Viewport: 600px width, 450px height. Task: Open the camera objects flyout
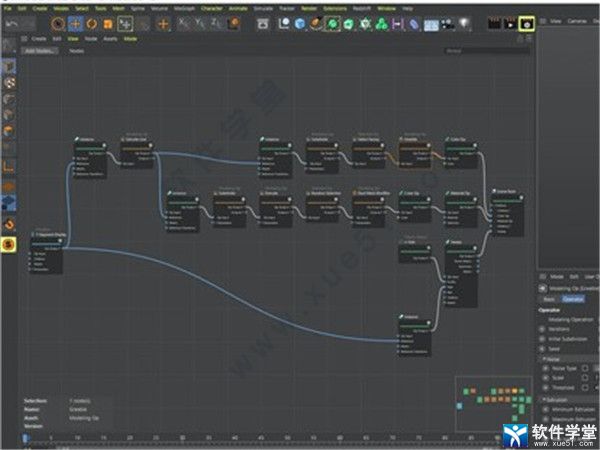point(447,24)
